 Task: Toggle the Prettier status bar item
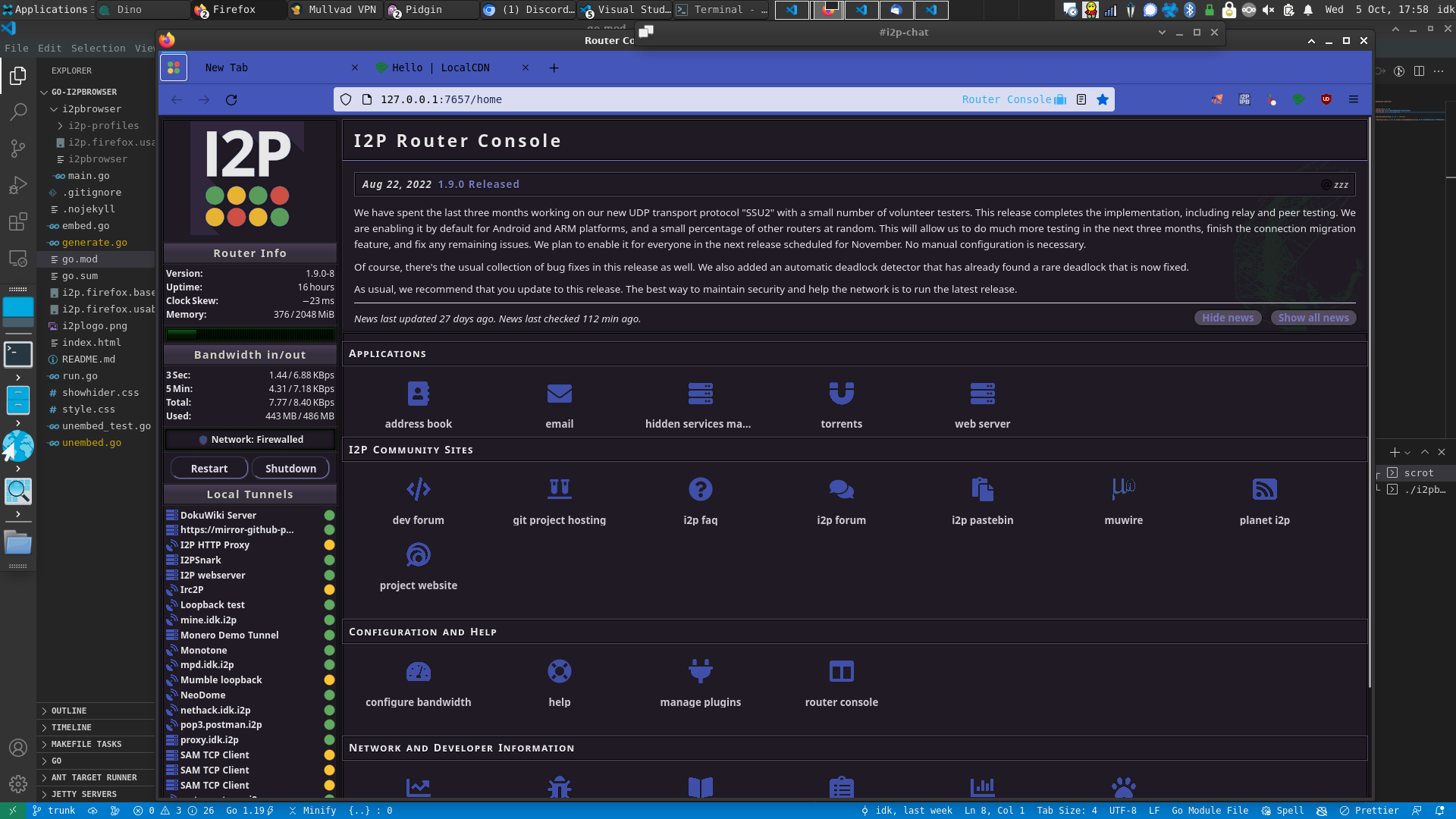pos(1369,811)
